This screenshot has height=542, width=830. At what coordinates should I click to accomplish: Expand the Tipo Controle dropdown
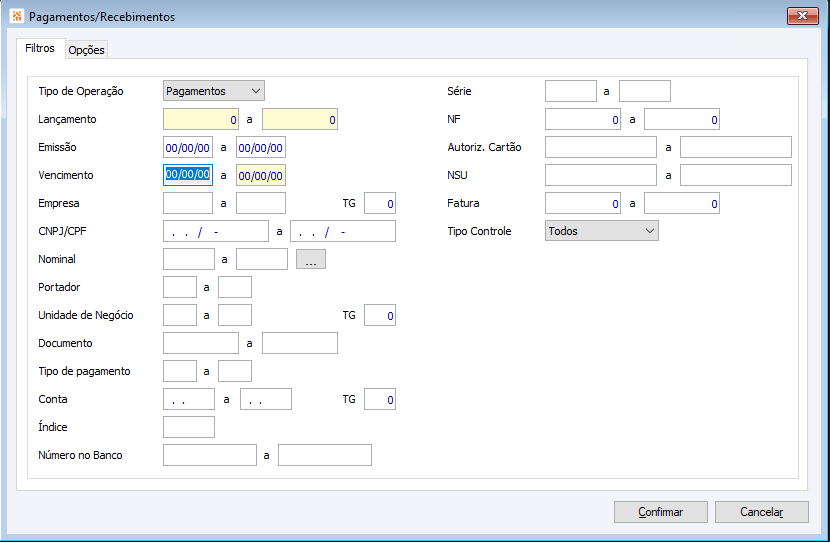tap(602, 231)
